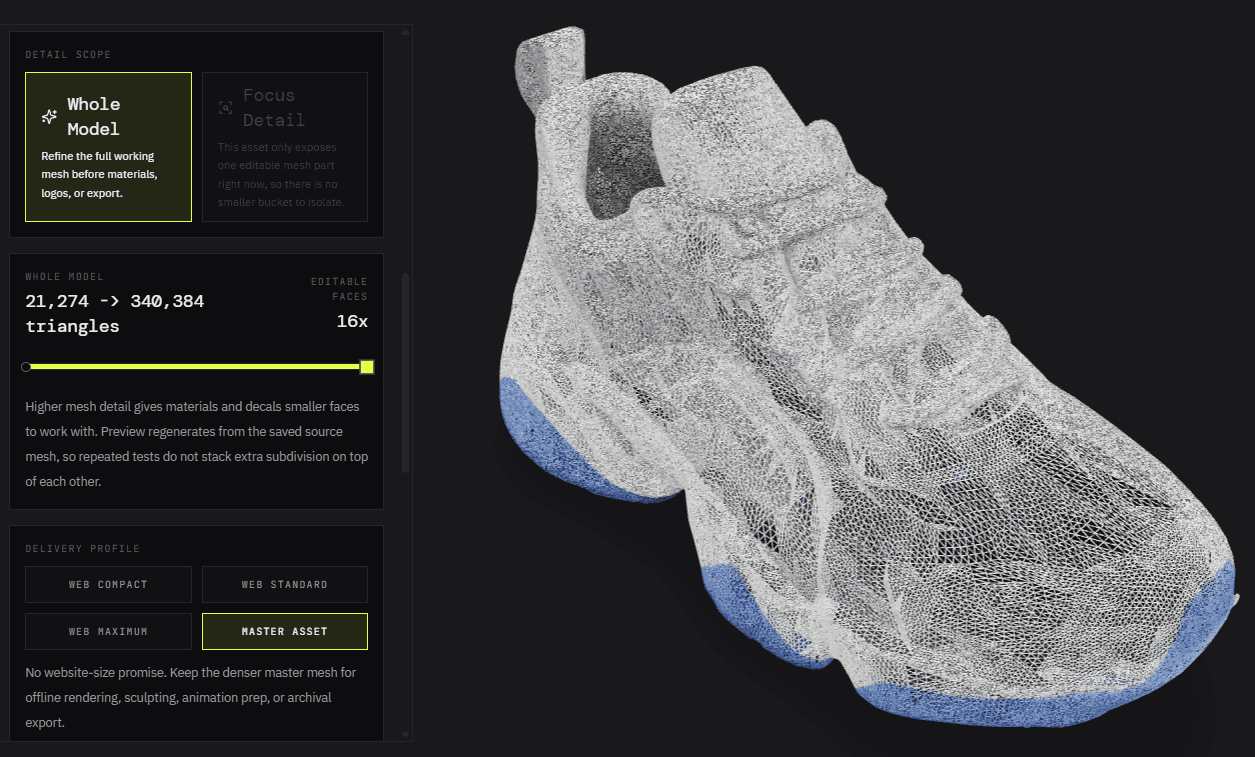This screenshot has height=757, width=1255.
Task: Click the 'Delivery Profile' section label
Action: tap(83, 548)
